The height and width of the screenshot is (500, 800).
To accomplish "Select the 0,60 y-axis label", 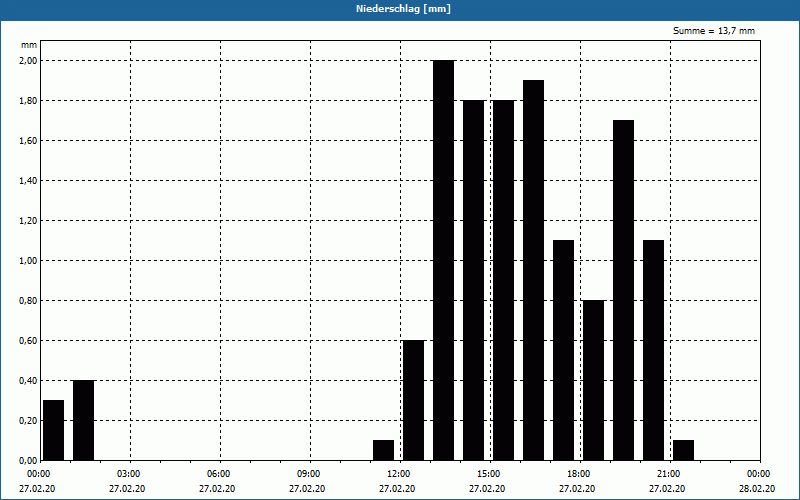I will tap(29, 340).
